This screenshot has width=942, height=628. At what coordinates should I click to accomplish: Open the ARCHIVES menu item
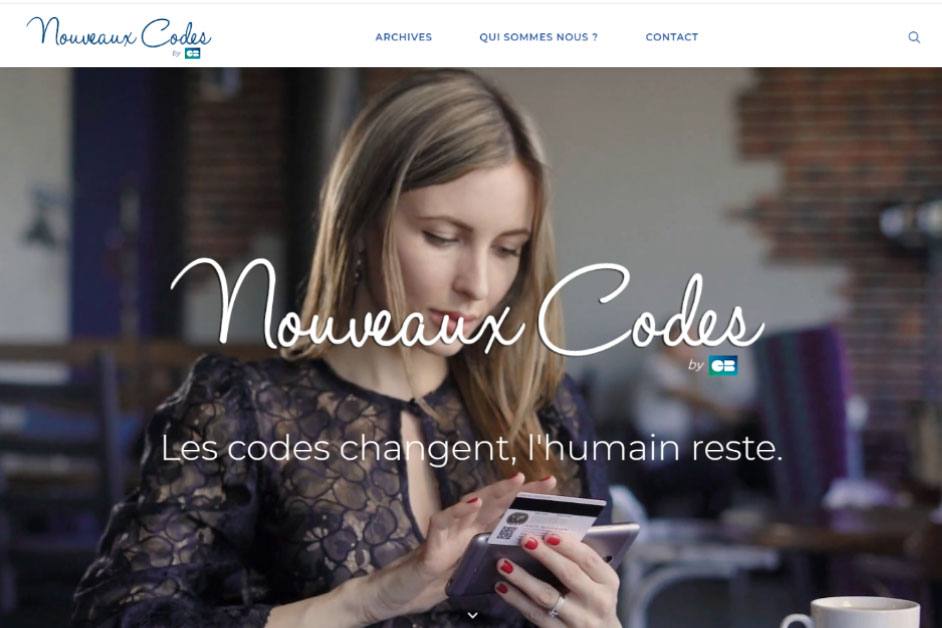pyautogui.click(x=404, y=37)
